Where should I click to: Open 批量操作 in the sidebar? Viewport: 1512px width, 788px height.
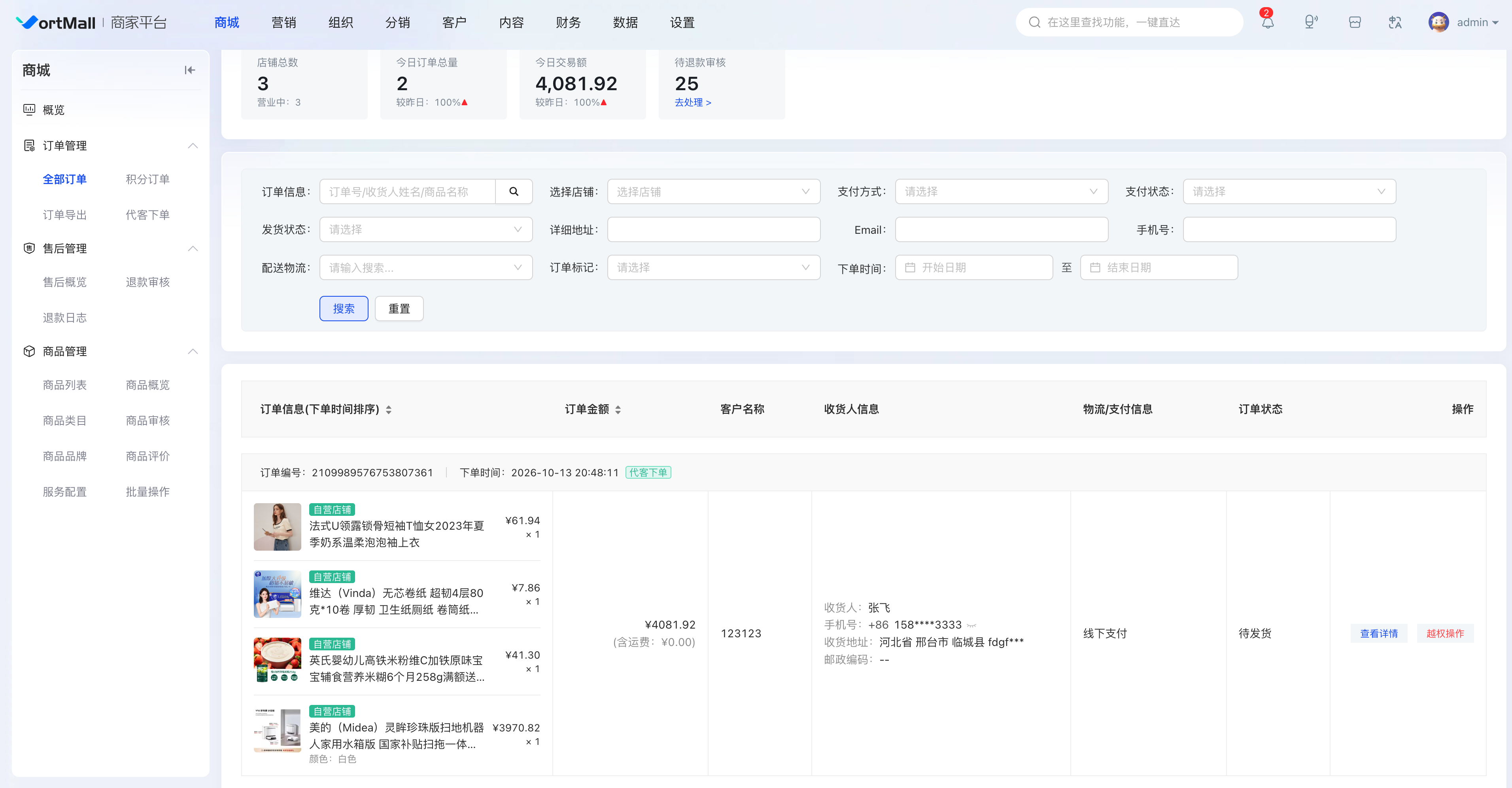147,491
